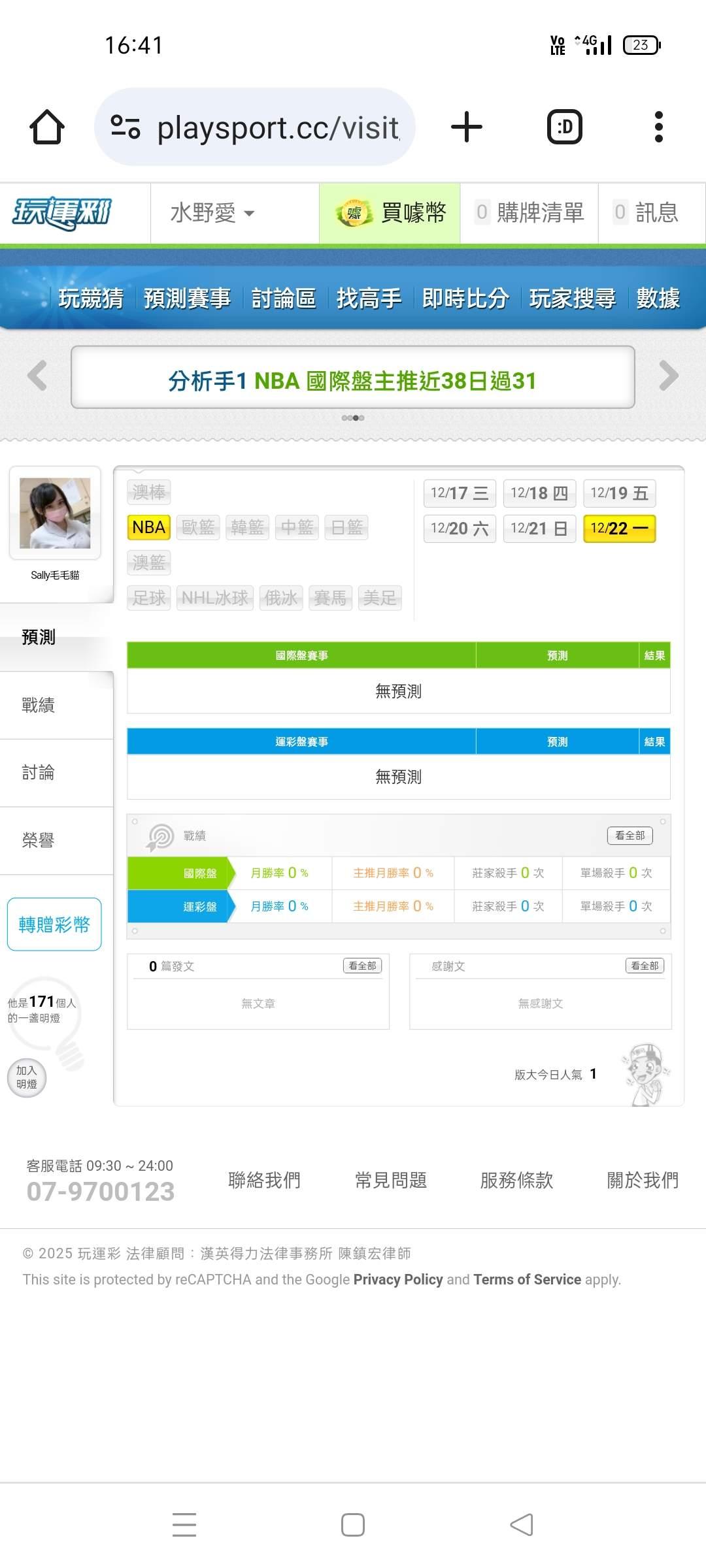Show previous banner with left chevron
Viewport: 706px width, 1568px height.
pos(37,376)
